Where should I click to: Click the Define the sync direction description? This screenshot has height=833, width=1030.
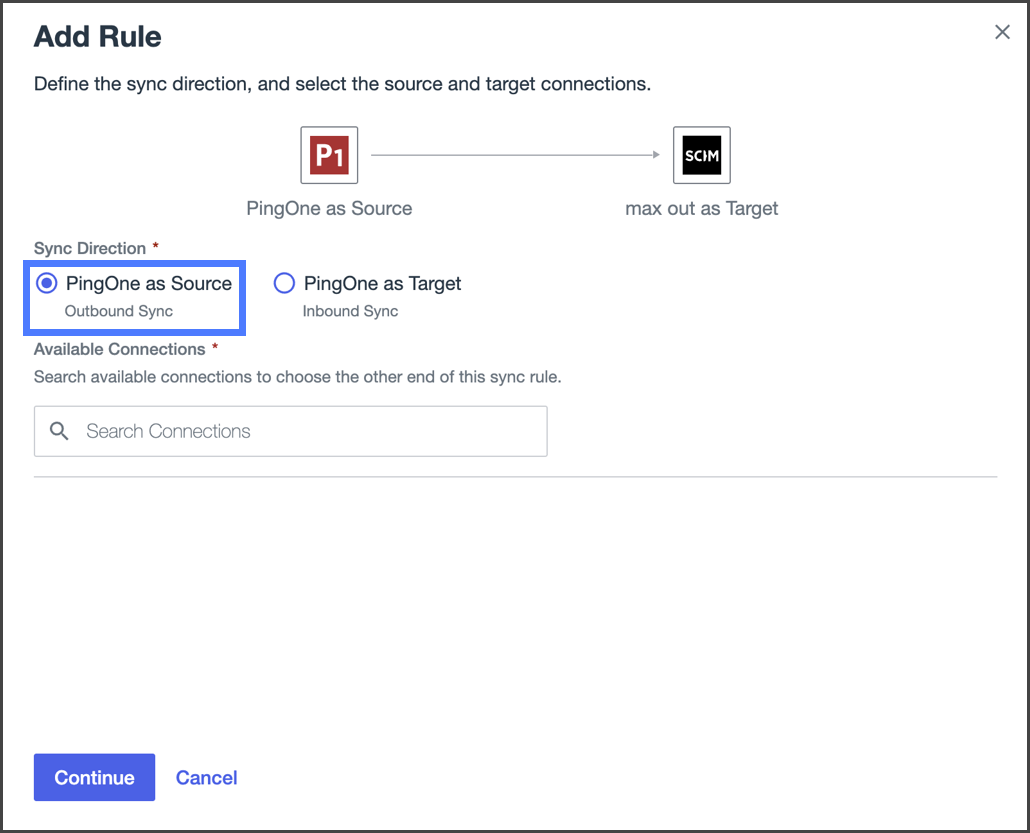342,84
